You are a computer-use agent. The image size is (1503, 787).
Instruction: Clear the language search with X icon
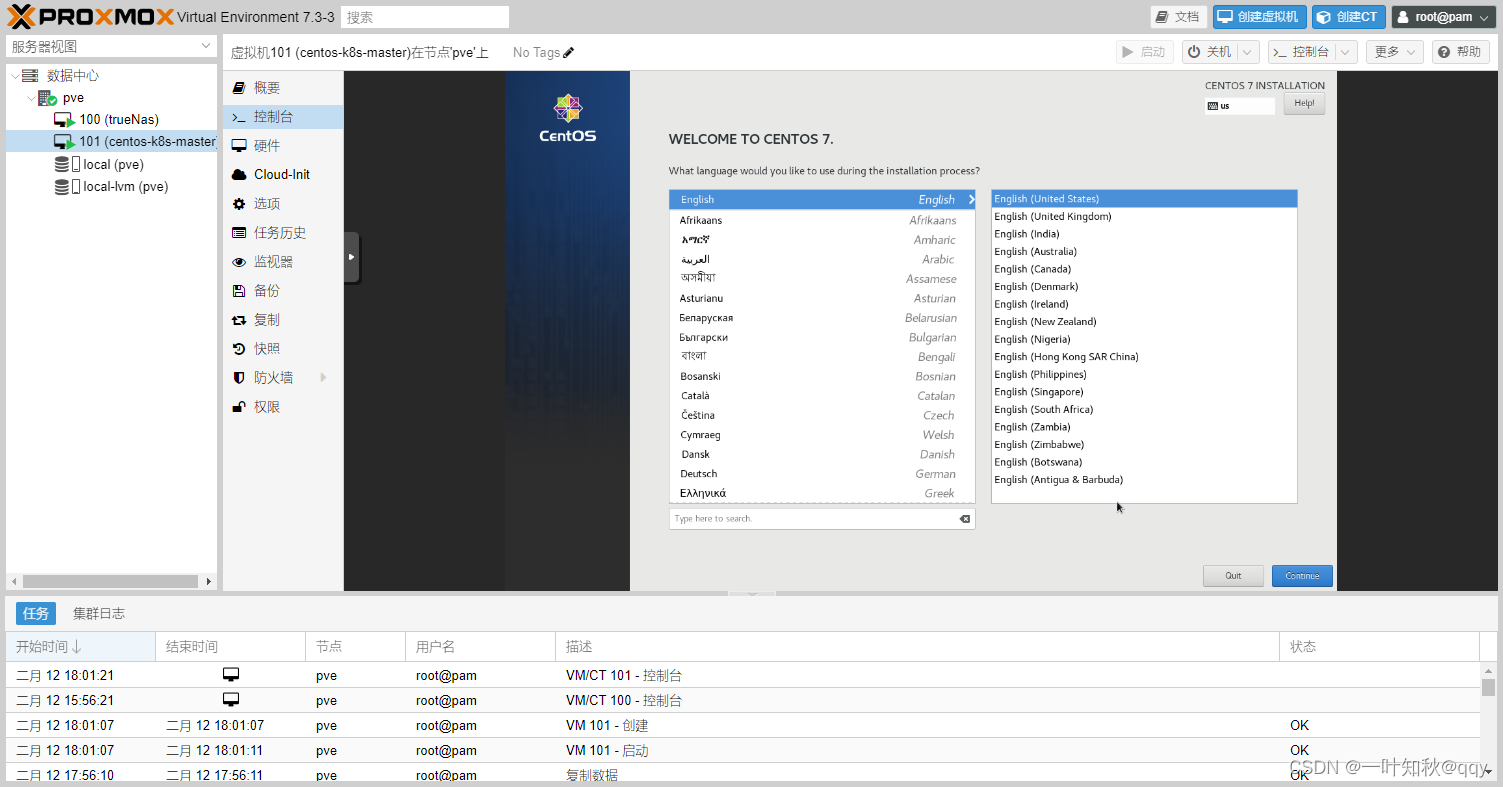(x=965, y=519)
